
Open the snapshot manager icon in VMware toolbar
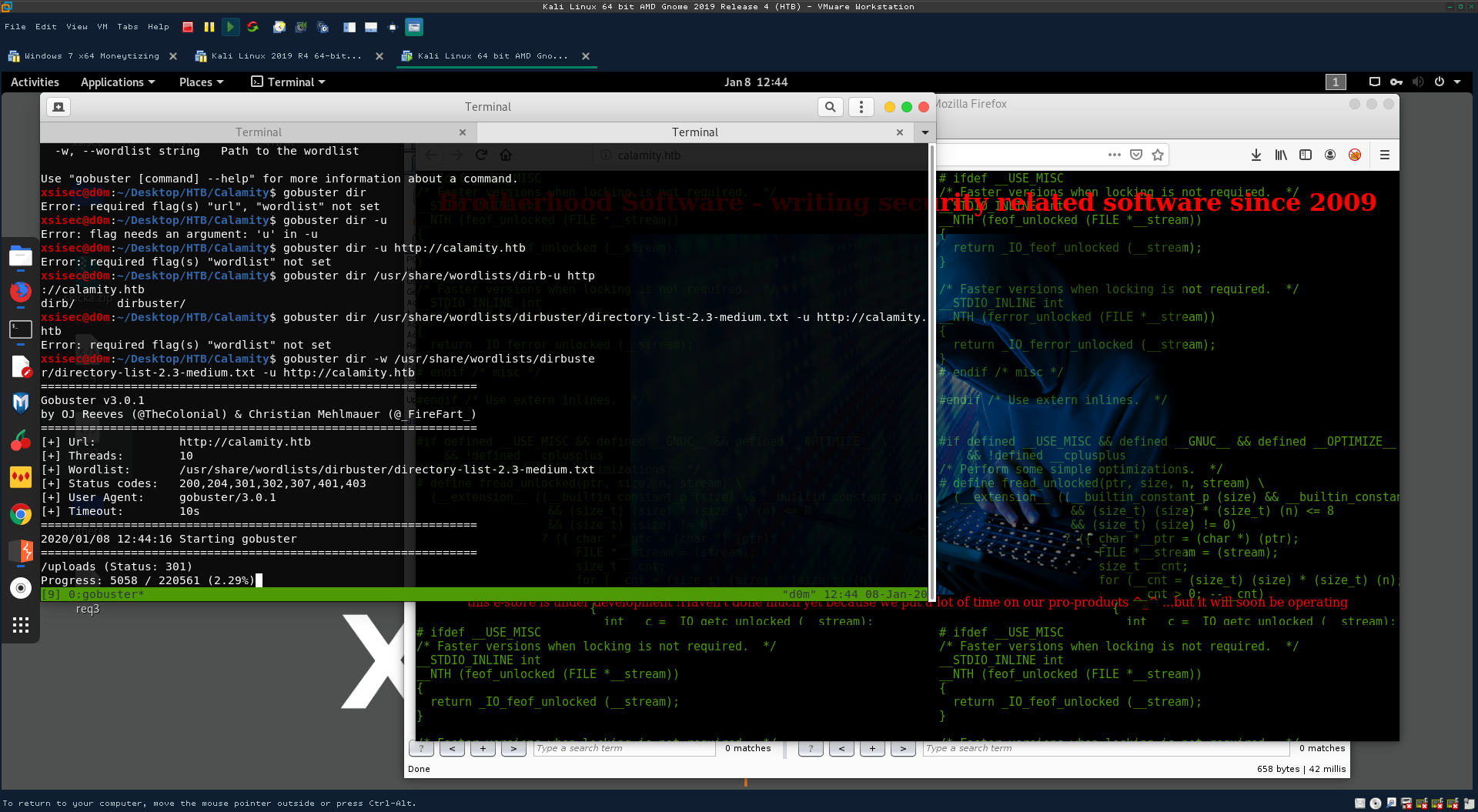(x=323, y=27)
